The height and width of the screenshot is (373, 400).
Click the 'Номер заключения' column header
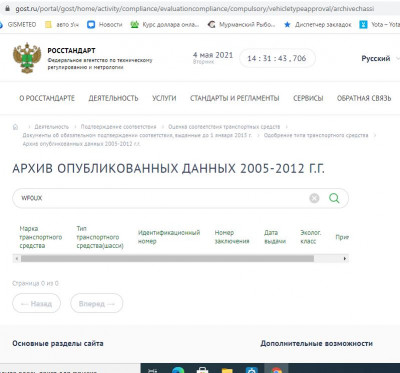pos(232,237)
